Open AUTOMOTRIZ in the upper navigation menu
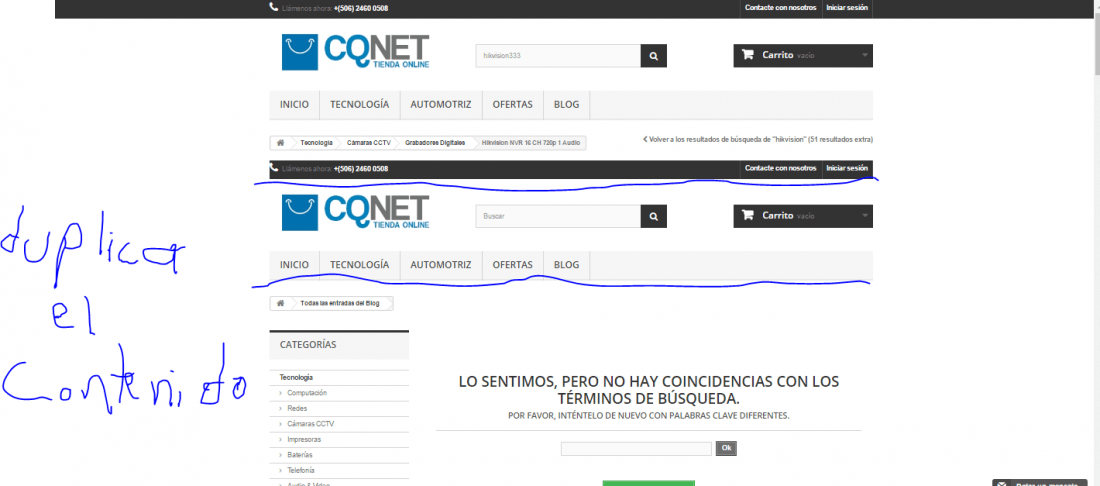Image resolution: width=1100 pixels, height=486 pixels. [441, 104]
